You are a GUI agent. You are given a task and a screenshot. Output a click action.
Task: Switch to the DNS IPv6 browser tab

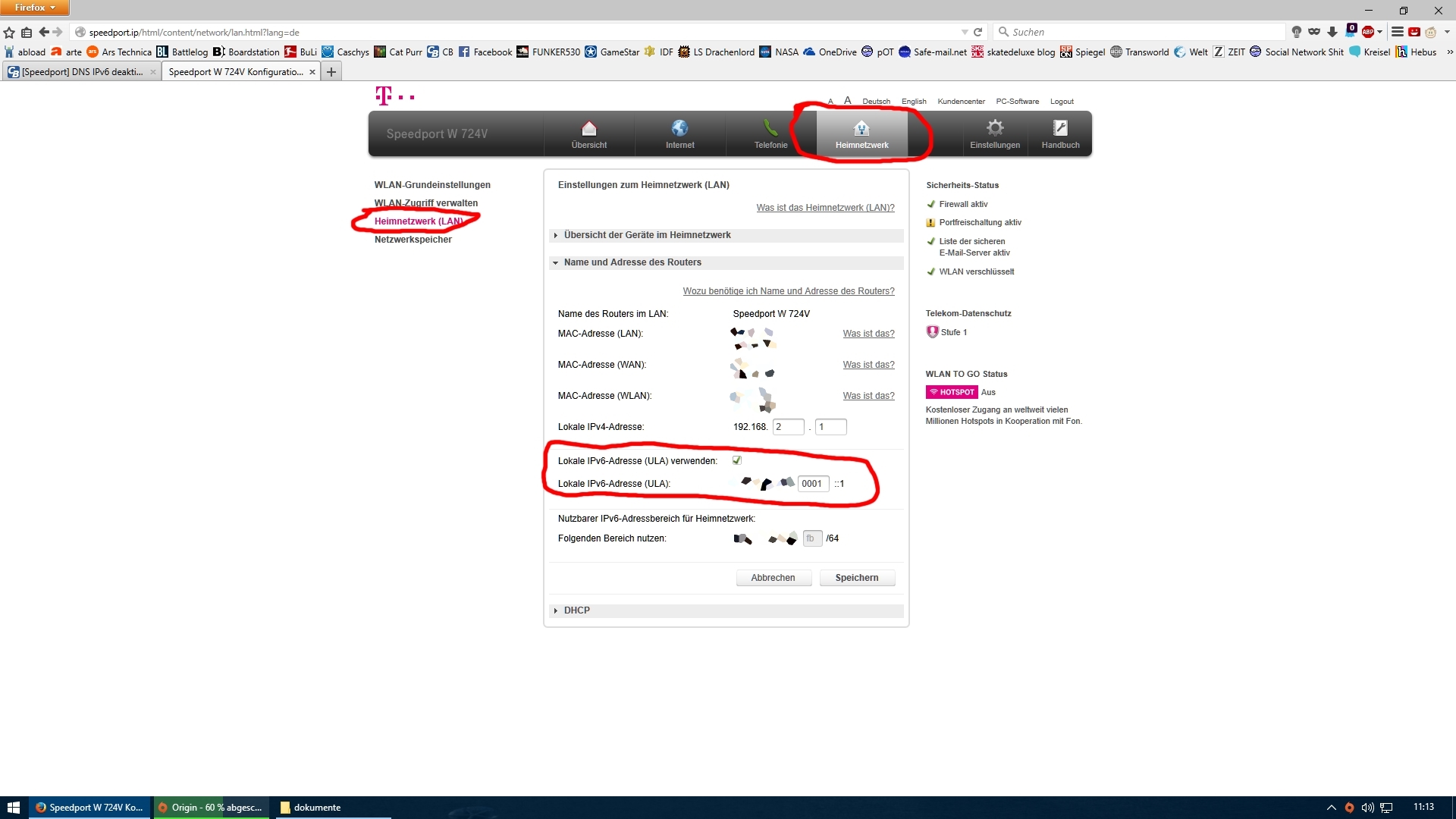(82, 72)
